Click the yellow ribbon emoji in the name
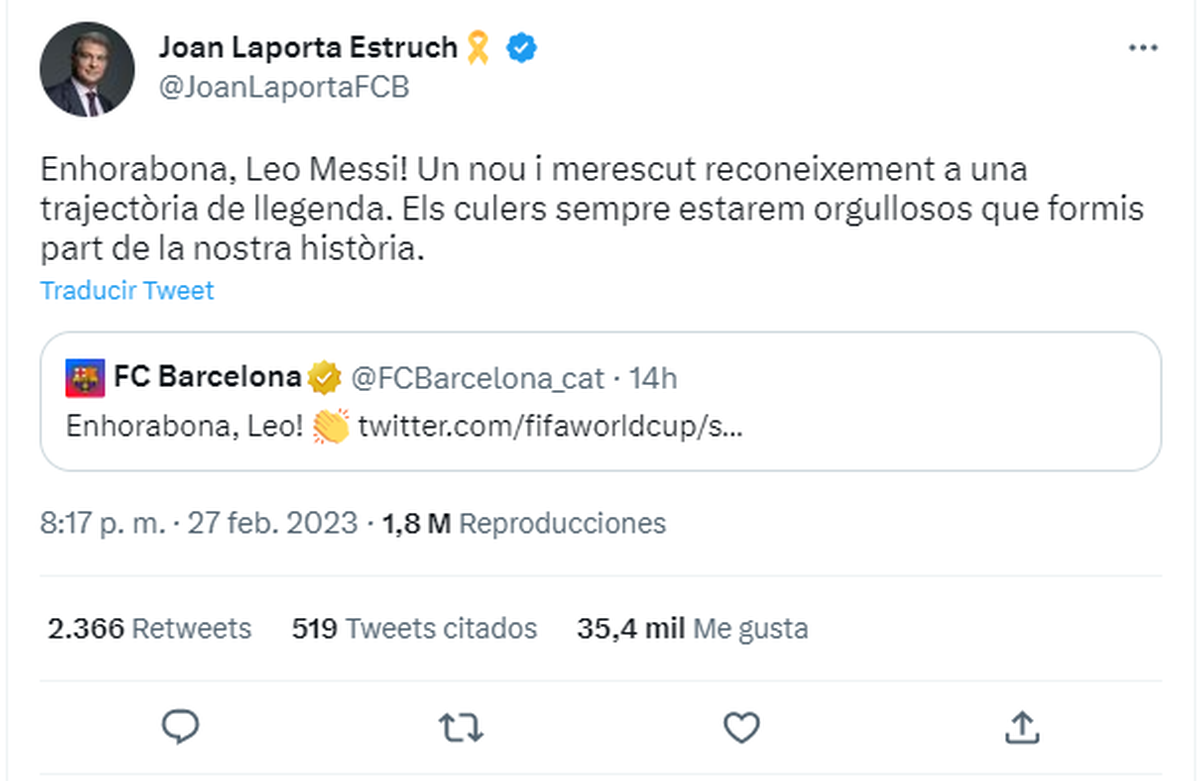The image size is (1200, 781). 478,46
